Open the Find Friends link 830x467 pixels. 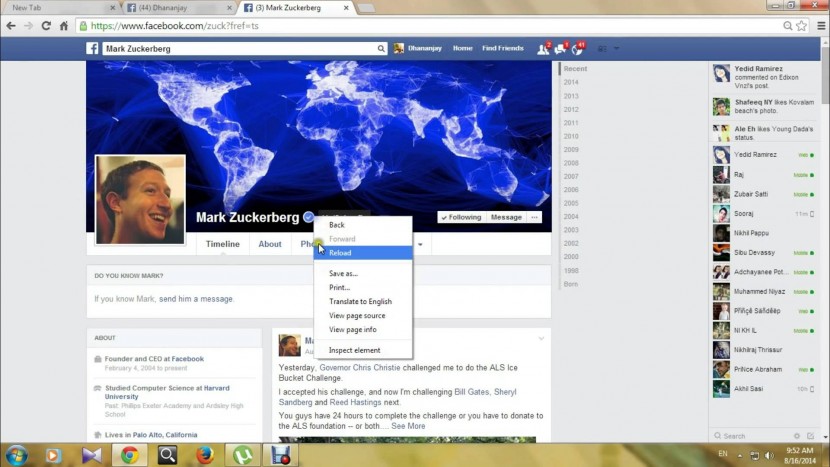[x=502, y=48]
